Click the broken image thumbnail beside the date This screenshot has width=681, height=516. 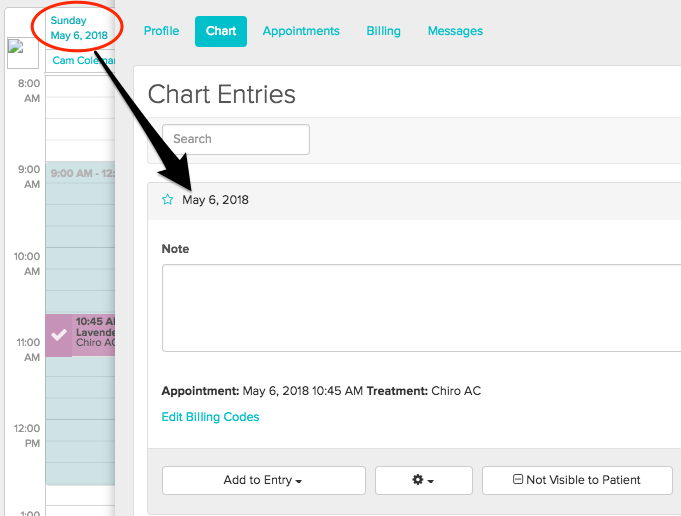(22, 52)
